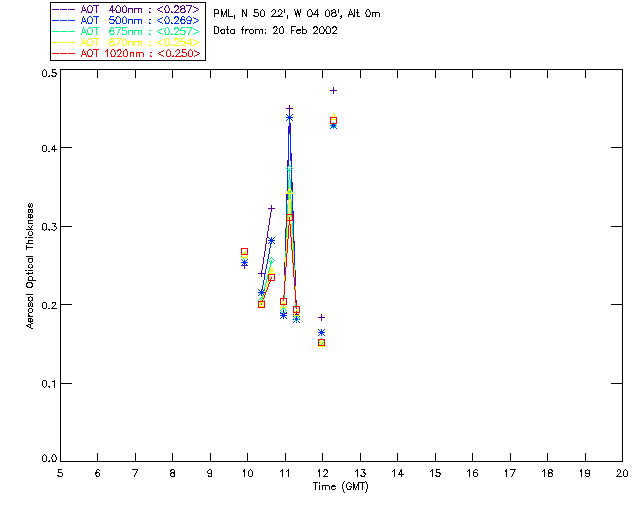Select the red square marker at 0.31 on the peak

point(289,218)
